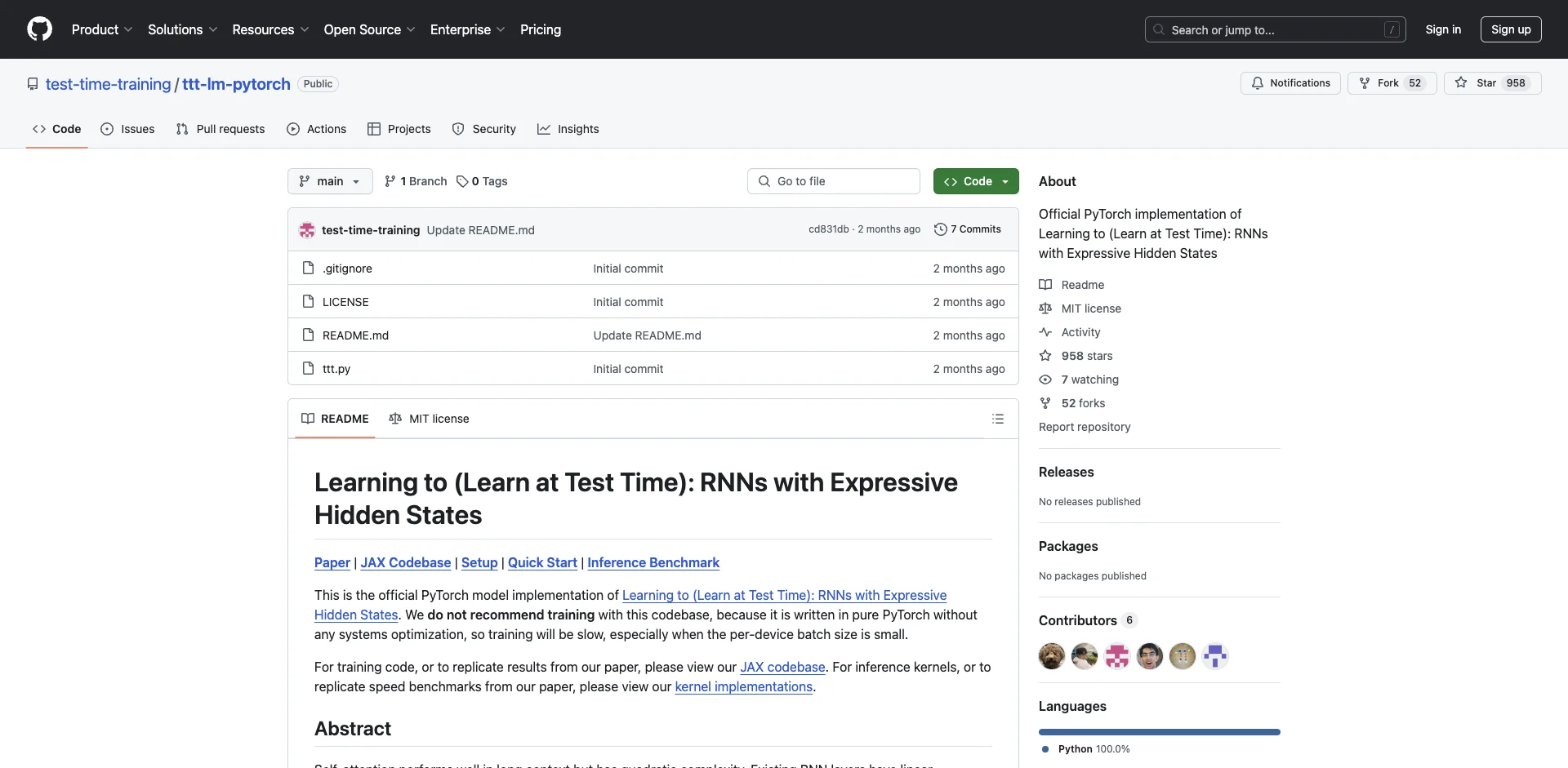Click the Sign in link
Screen dimensions: 1568x768
tap(1443, 29)
